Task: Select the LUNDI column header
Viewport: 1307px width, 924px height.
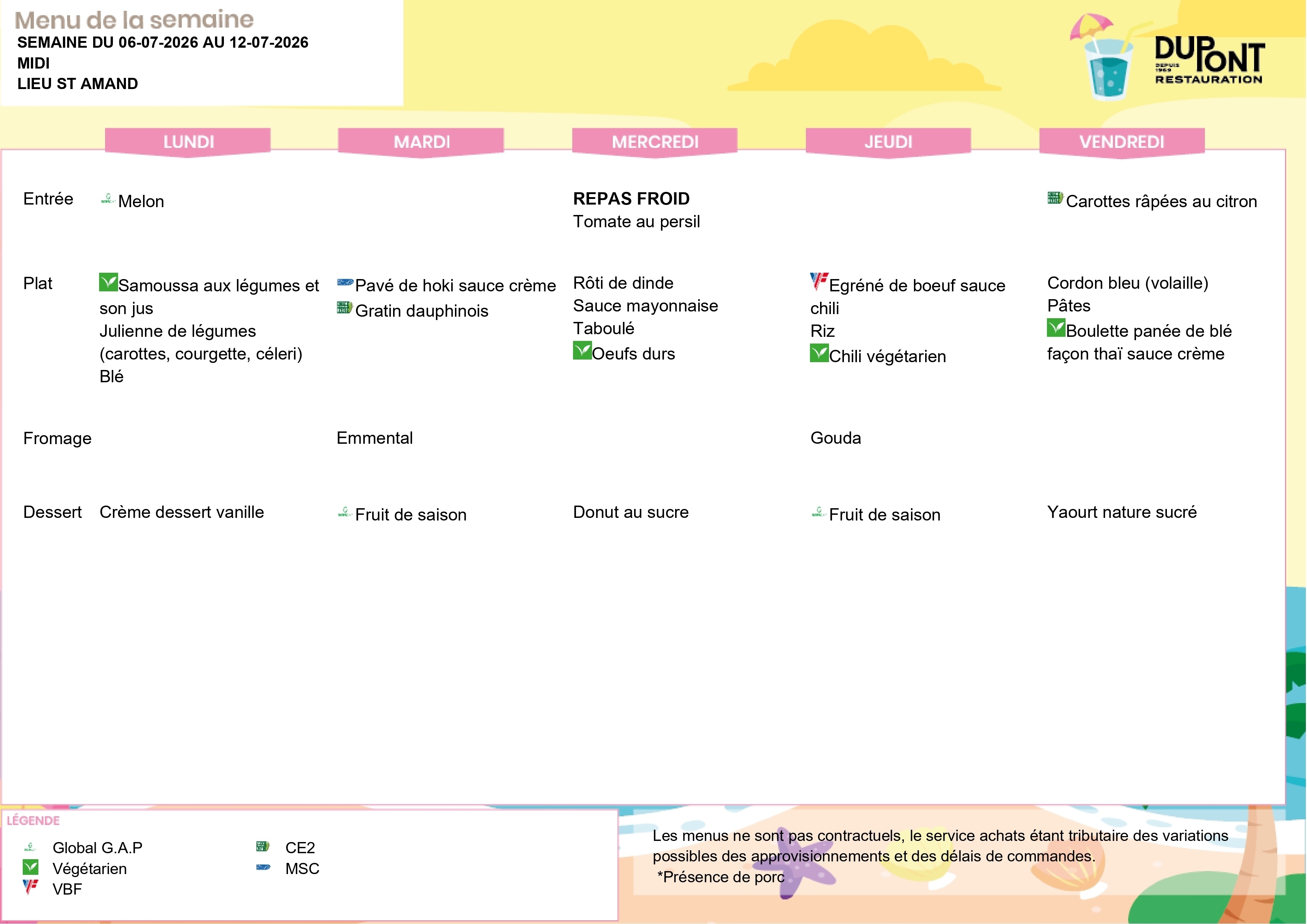Action: 188,142
